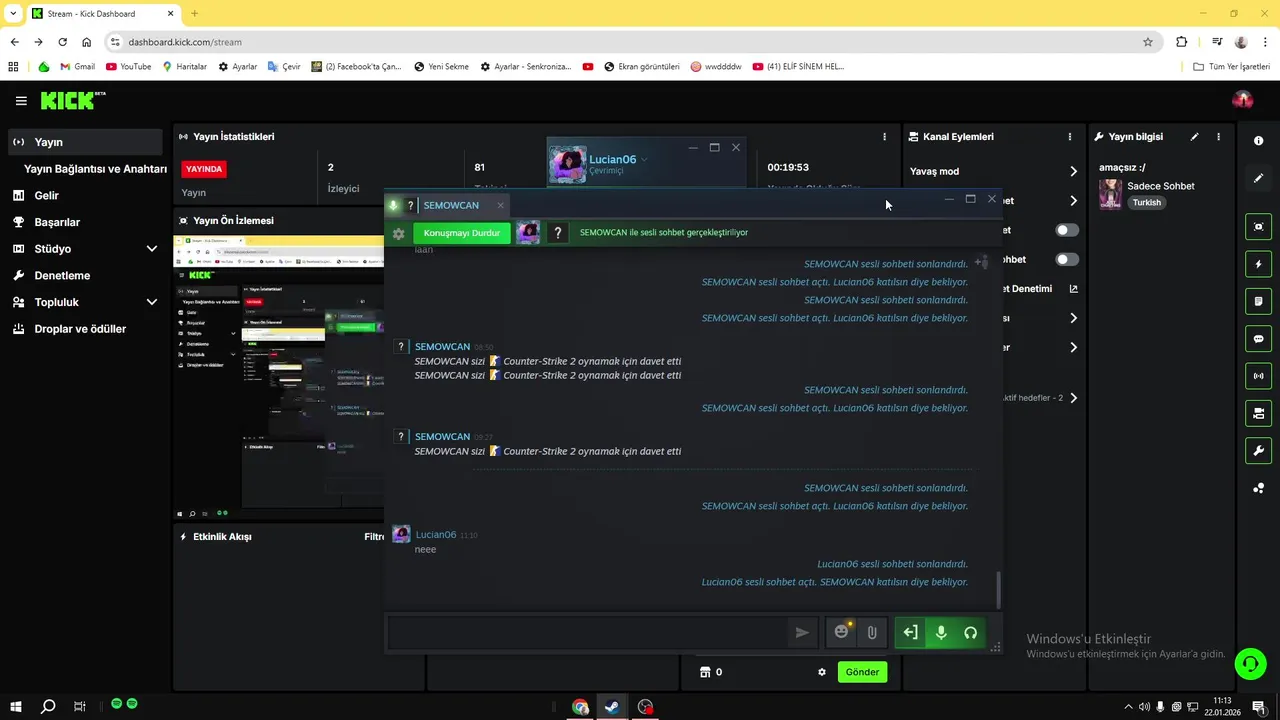Edit Yayın bilgisi via pencil icon
Image resolution: width=1280 pixels, height=720 pixels.
[1194, 137]
